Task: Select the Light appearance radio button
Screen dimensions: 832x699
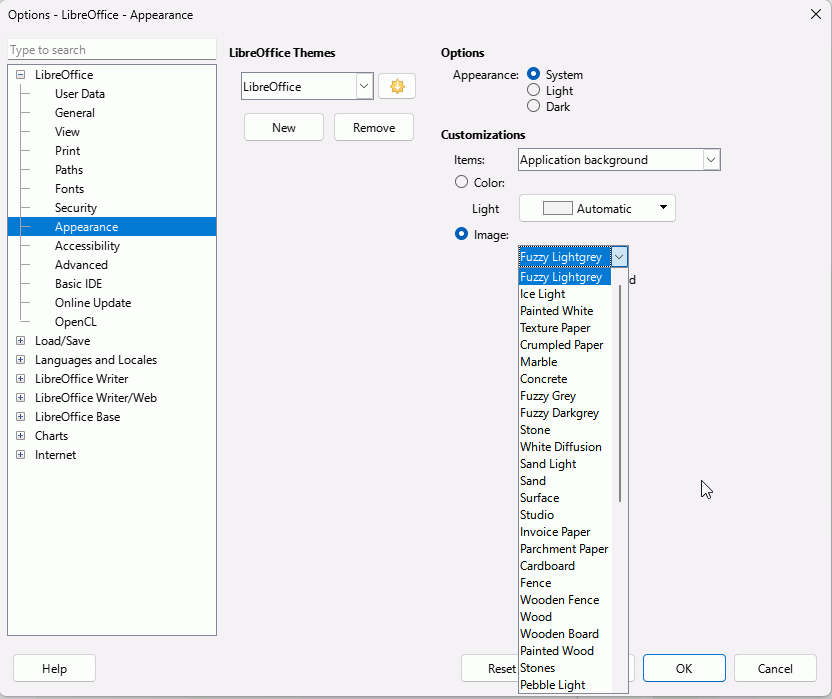Action: pyautogui.click(x=533, y=90)
